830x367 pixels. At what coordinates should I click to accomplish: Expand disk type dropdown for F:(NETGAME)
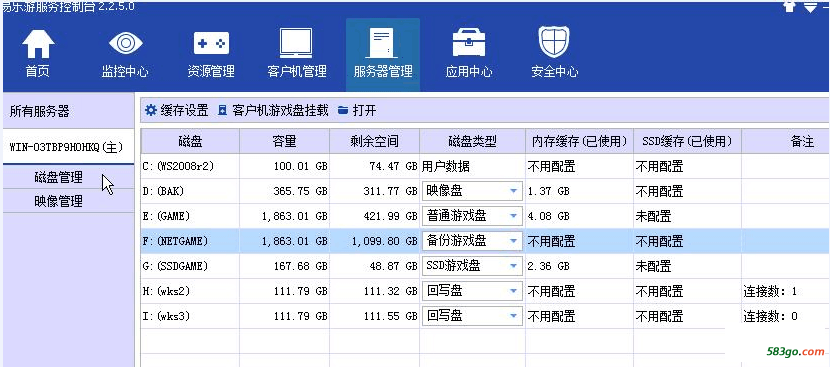coord(513,241)
